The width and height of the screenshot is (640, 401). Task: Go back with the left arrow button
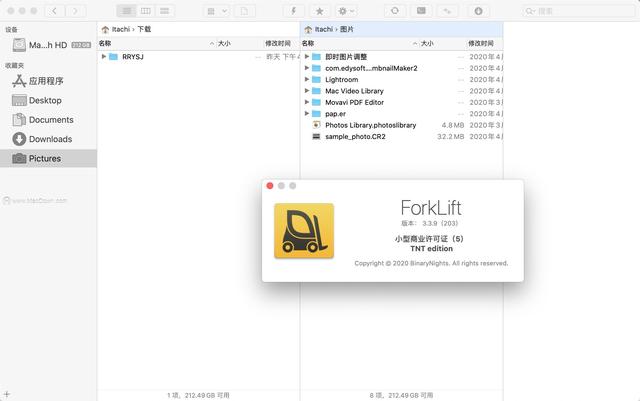(55, 11)
